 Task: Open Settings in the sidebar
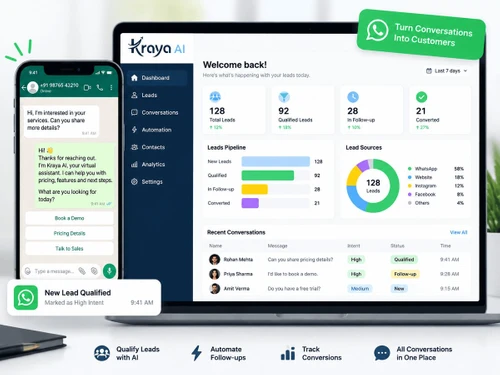pyautogui.click(x=147, y=182)
